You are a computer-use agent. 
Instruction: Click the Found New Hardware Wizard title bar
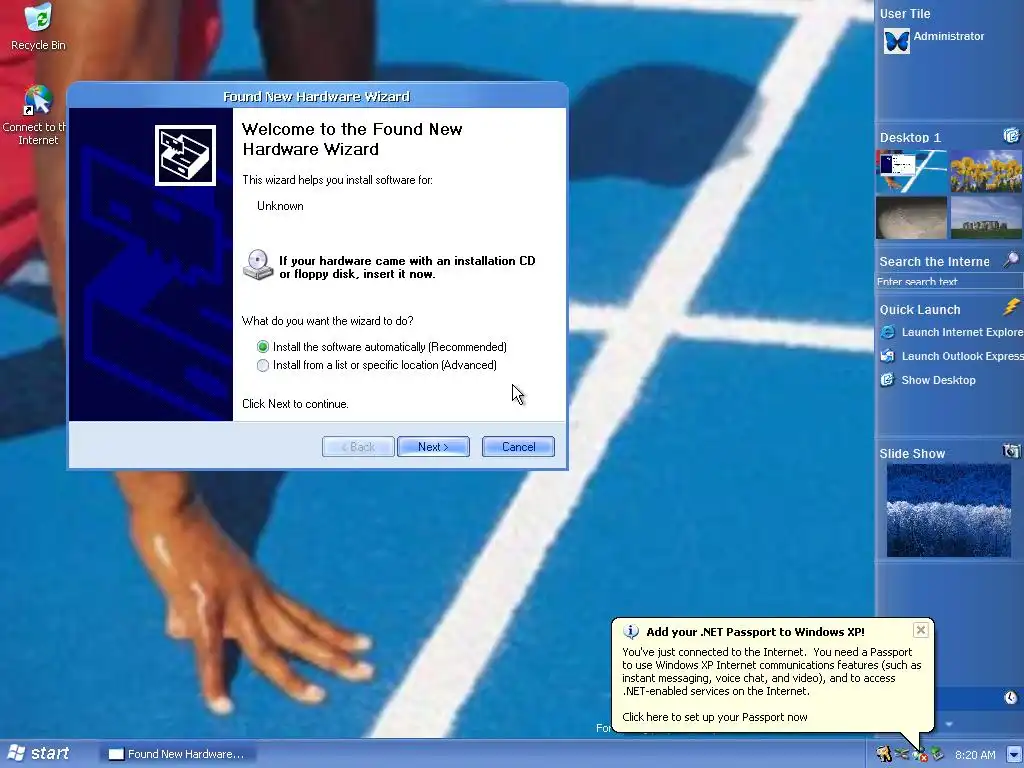coord(317,96)
